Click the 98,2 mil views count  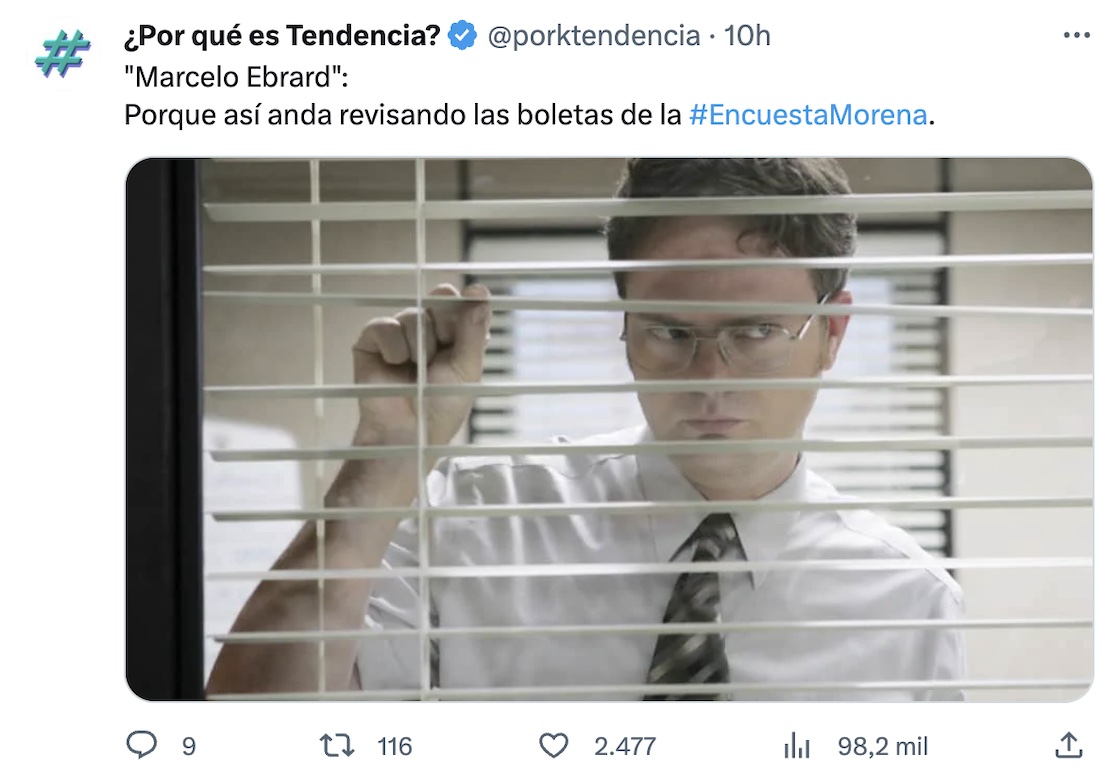tap(883, 746)
